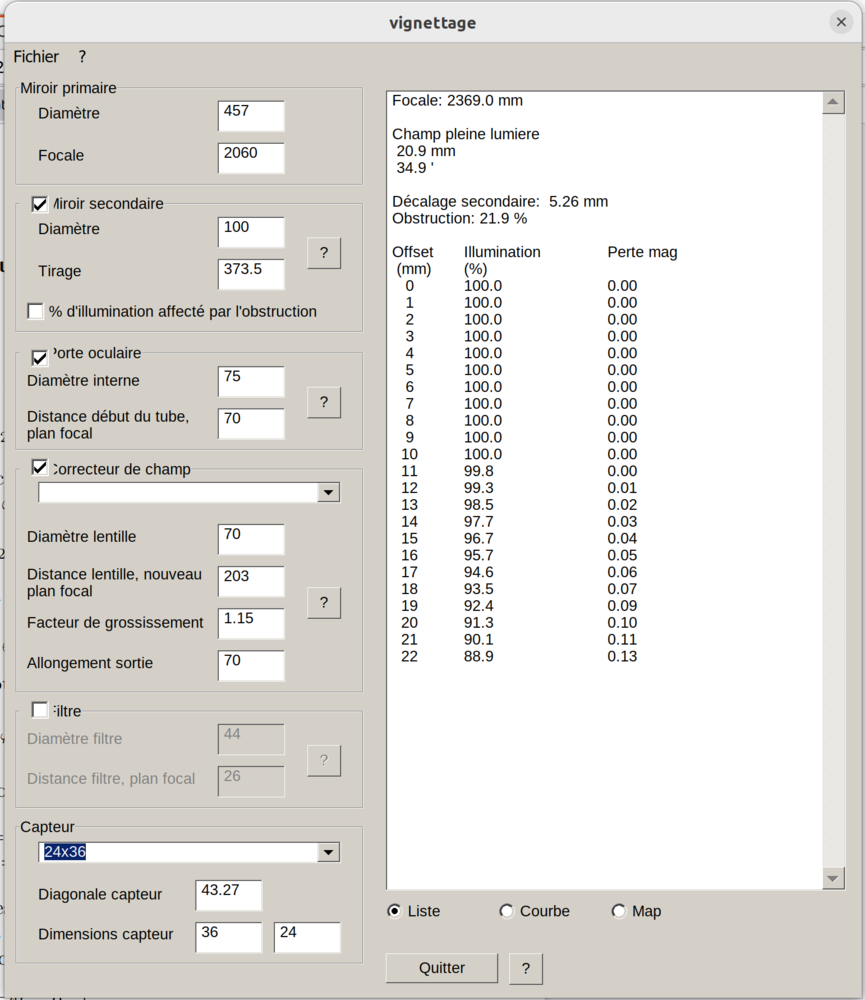Click the Diamètre field of the primary mirror
This screenshot has width=865, height=1000.
(250, 116)
